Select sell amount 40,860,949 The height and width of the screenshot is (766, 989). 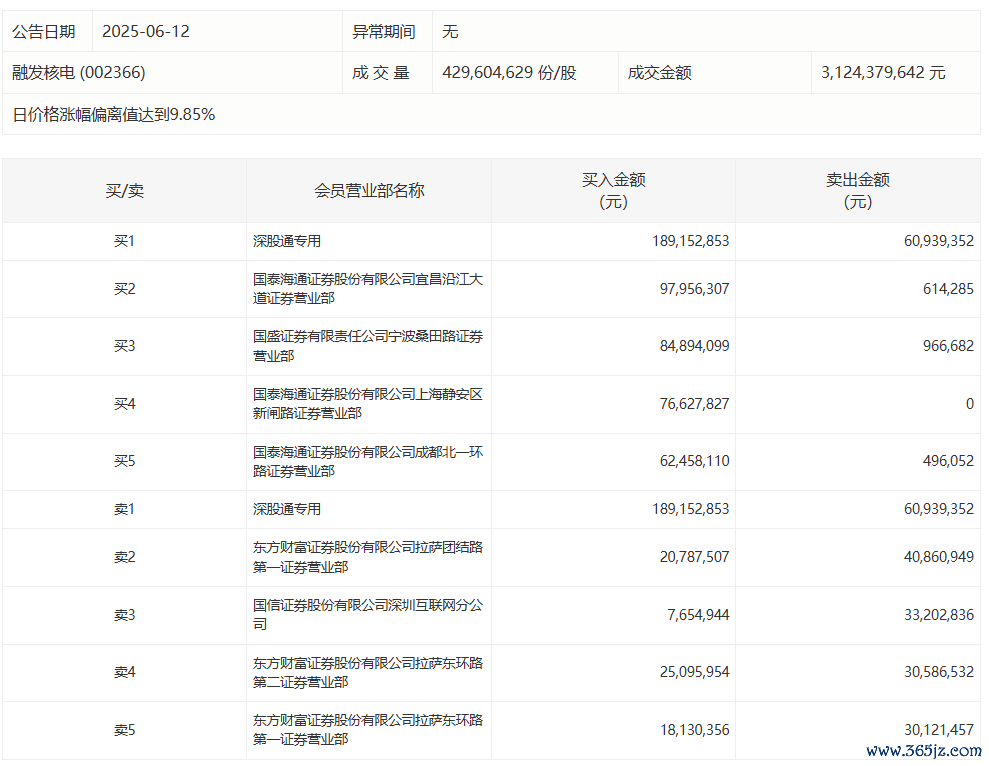point(939,557)
